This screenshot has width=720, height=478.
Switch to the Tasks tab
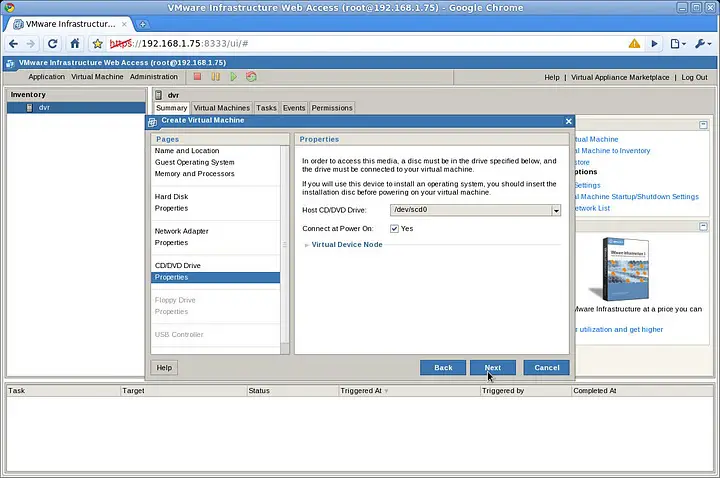pyautogui.click(x=266, y=108)
